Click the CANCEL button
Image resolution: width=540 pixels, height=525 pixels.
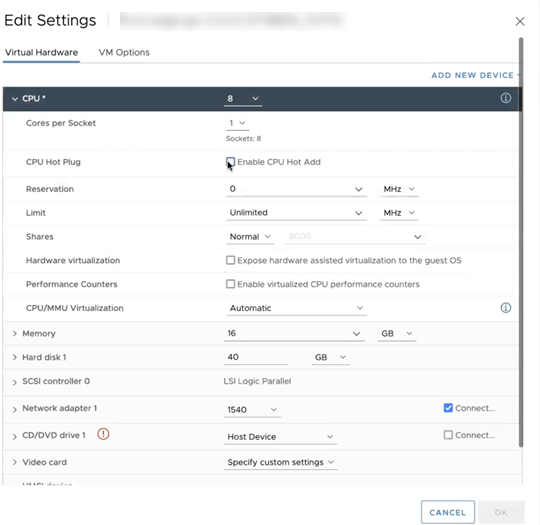(x=448, y=512)
